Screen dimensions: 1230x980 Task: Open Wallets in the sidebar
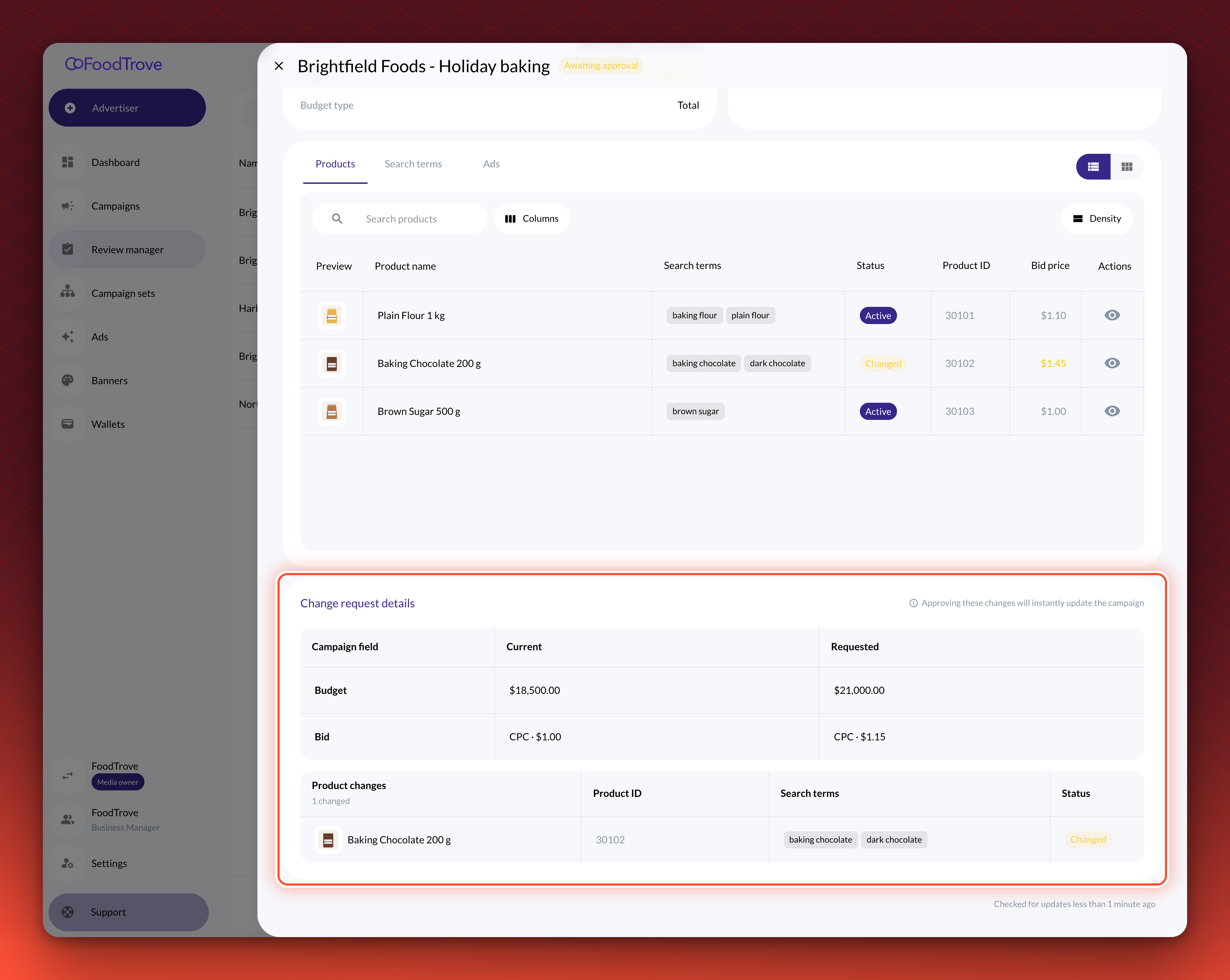pos(127,424)
